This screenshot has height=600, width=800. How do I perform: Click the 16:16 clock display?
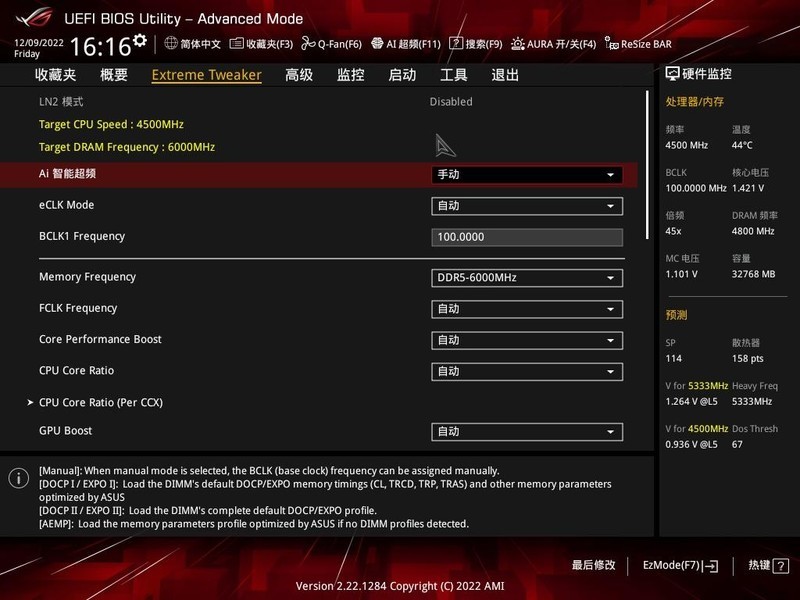[x=101, y=46]
